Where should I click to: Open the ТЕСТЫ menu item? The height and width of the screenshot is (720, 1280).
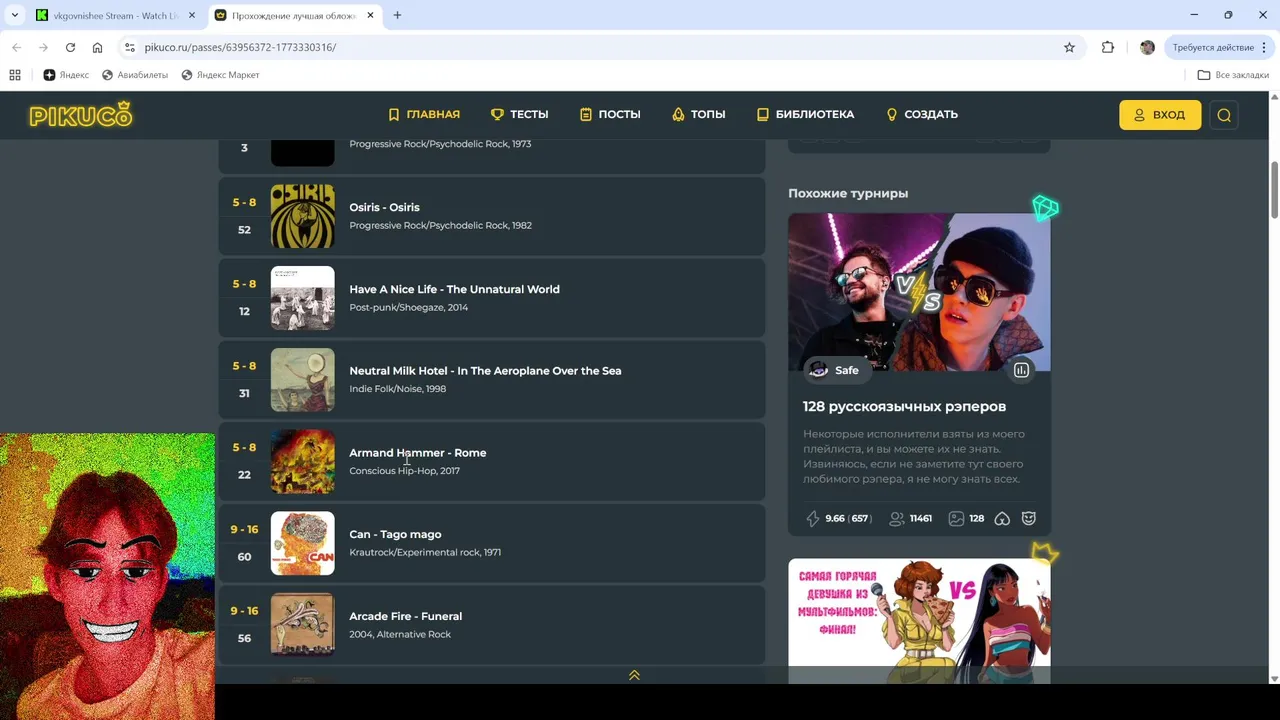click(520, 114)
